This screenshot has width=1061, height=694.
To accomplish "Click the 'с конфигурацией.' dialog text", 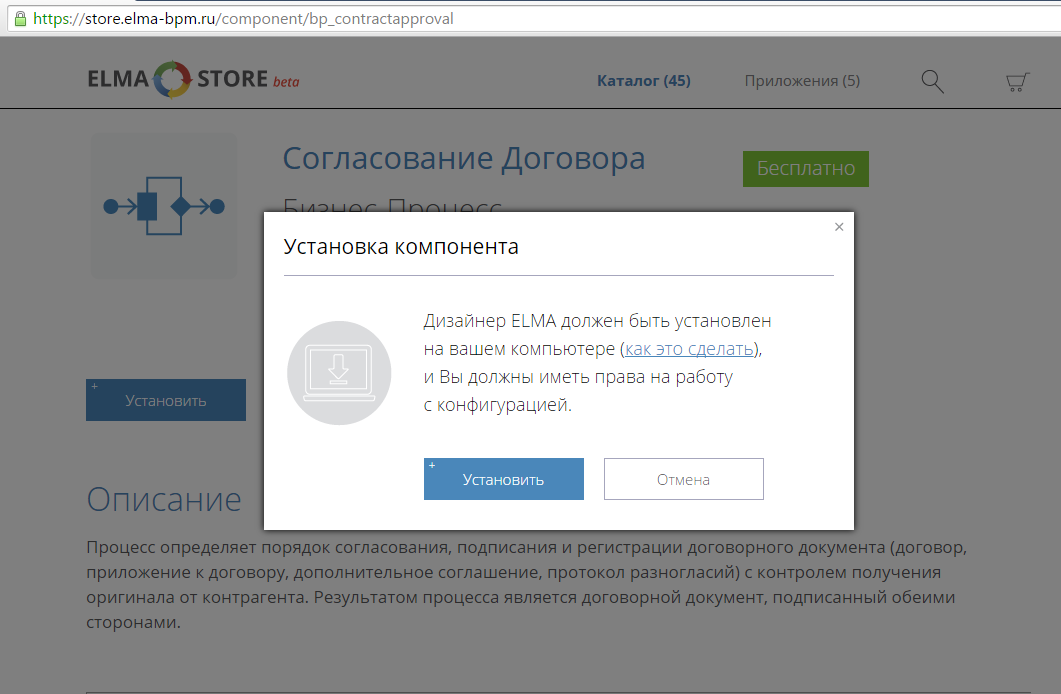I will click(497, 405).
